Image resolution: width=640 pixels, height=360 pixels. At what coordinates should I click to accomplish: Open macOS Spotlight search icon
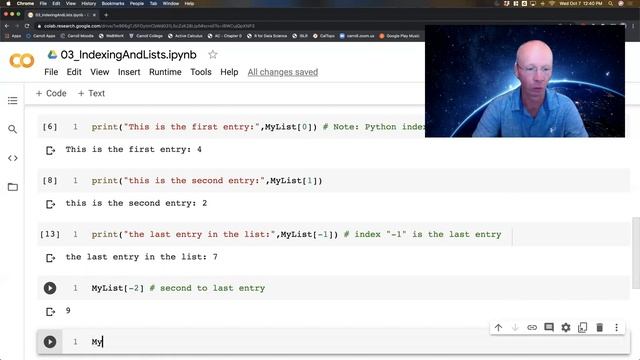tap(611, 3)
